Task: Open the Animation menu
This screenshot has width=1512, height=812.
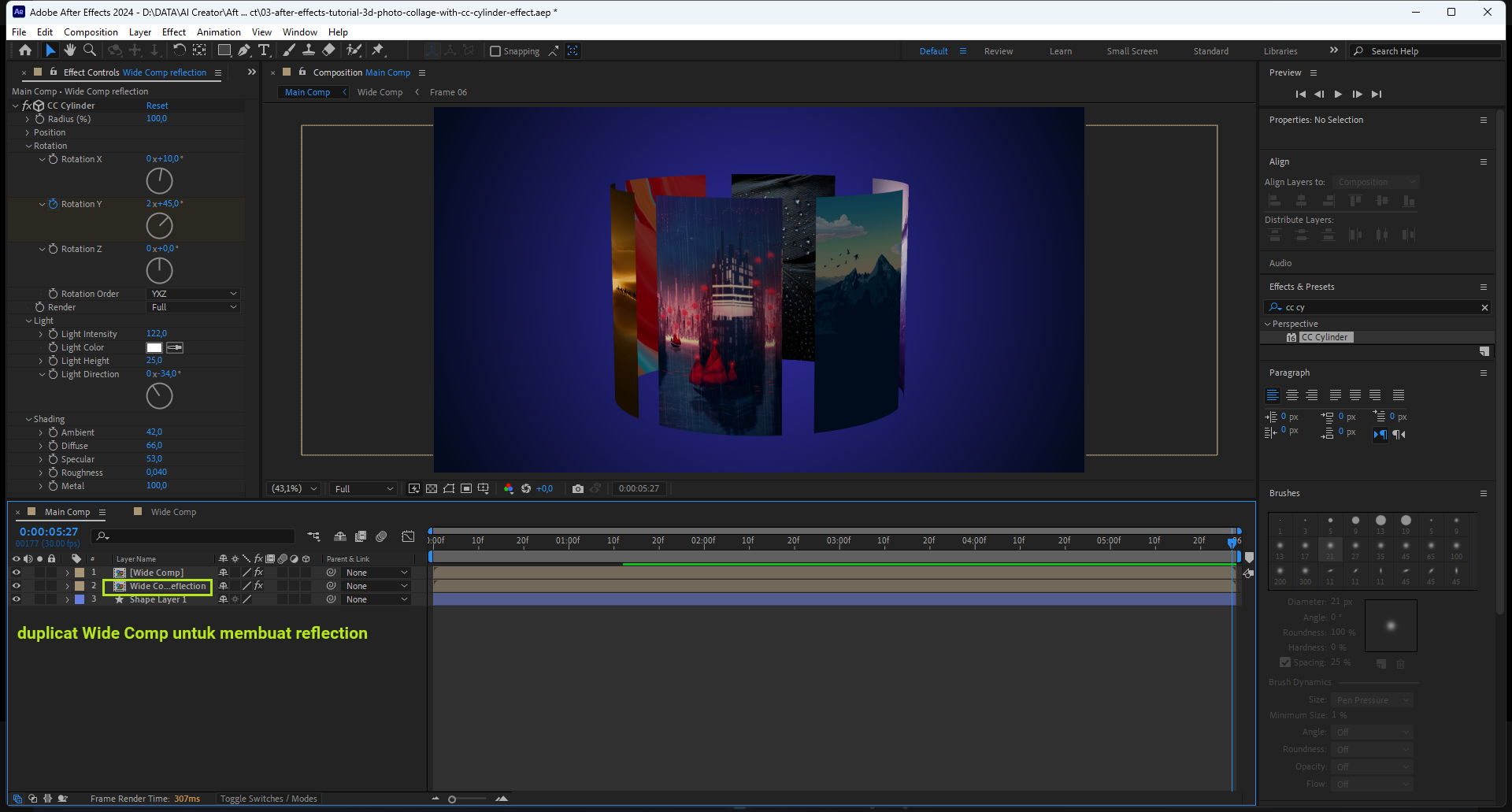Action: pyautogui.click(x=218, y=32)
